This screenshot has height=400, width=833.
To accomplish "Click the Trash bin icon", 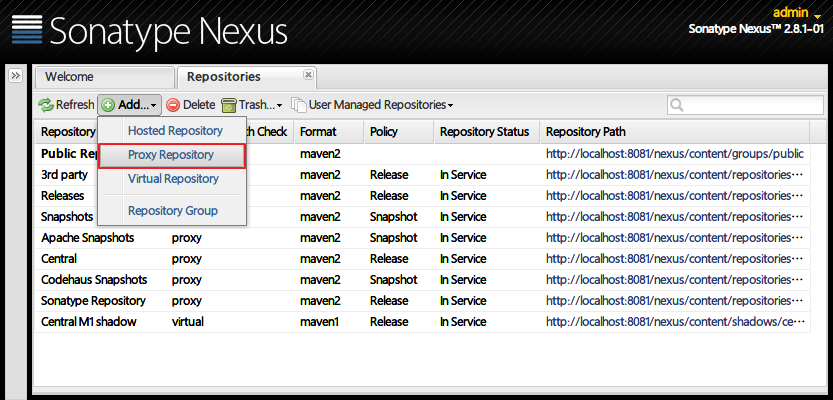I will point(229,105).
